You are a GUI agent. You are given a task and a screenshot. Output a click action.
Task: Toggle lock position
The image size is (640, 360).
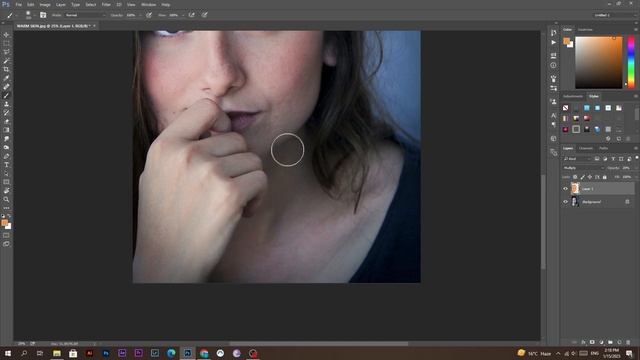coord(590,177)
